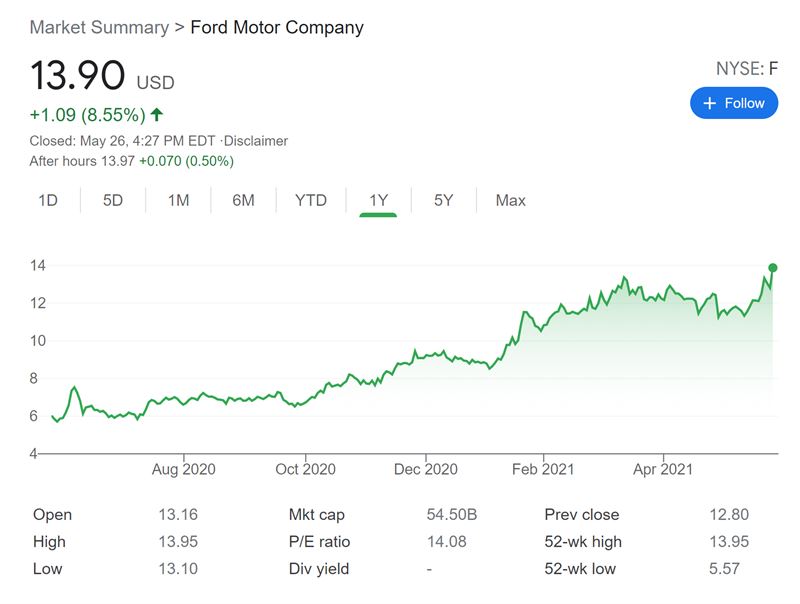
Task: Click the Mkt cap value 54.50B
Action: (451, 515)
